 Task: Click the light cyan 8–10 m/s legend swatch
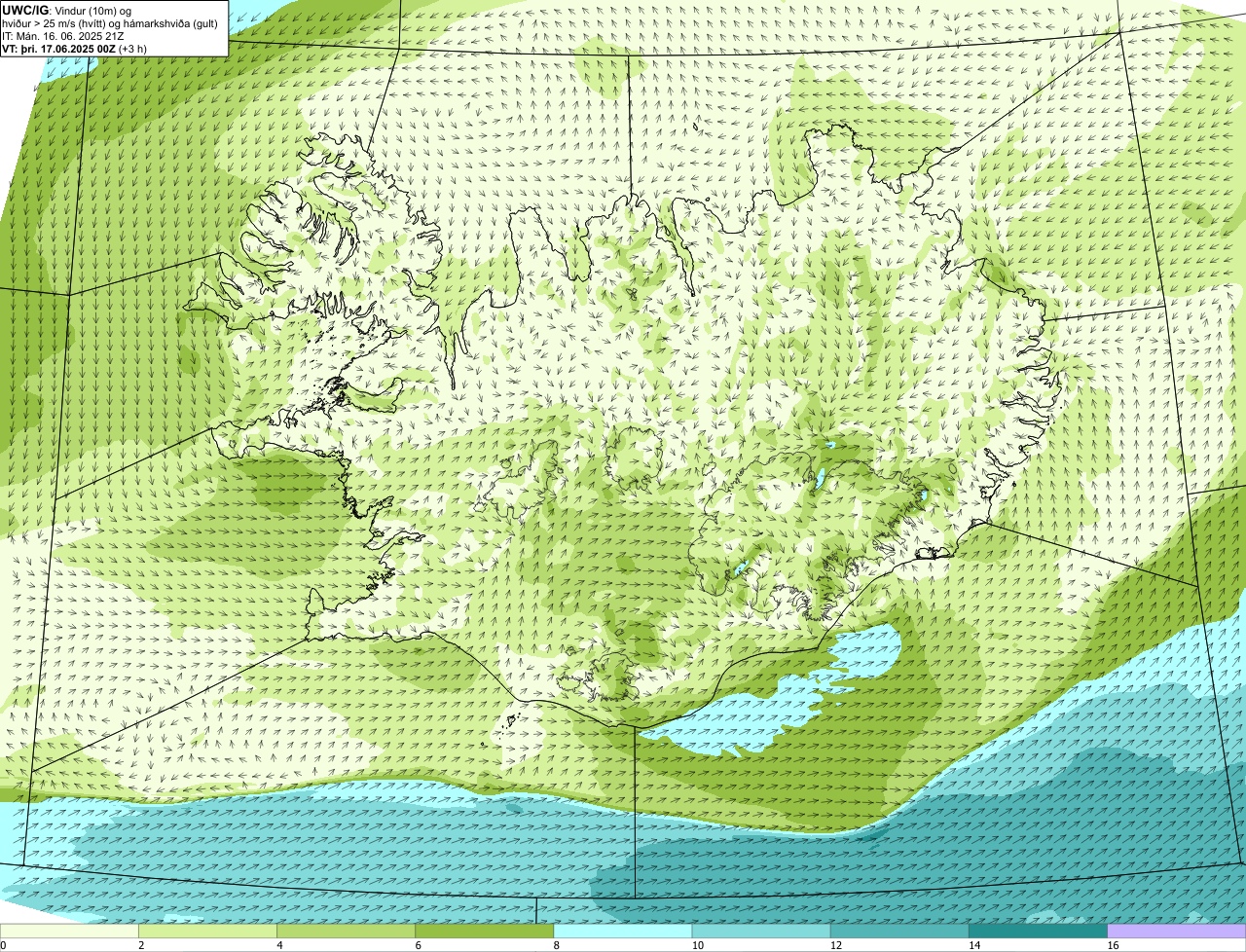tap(623, 931)
